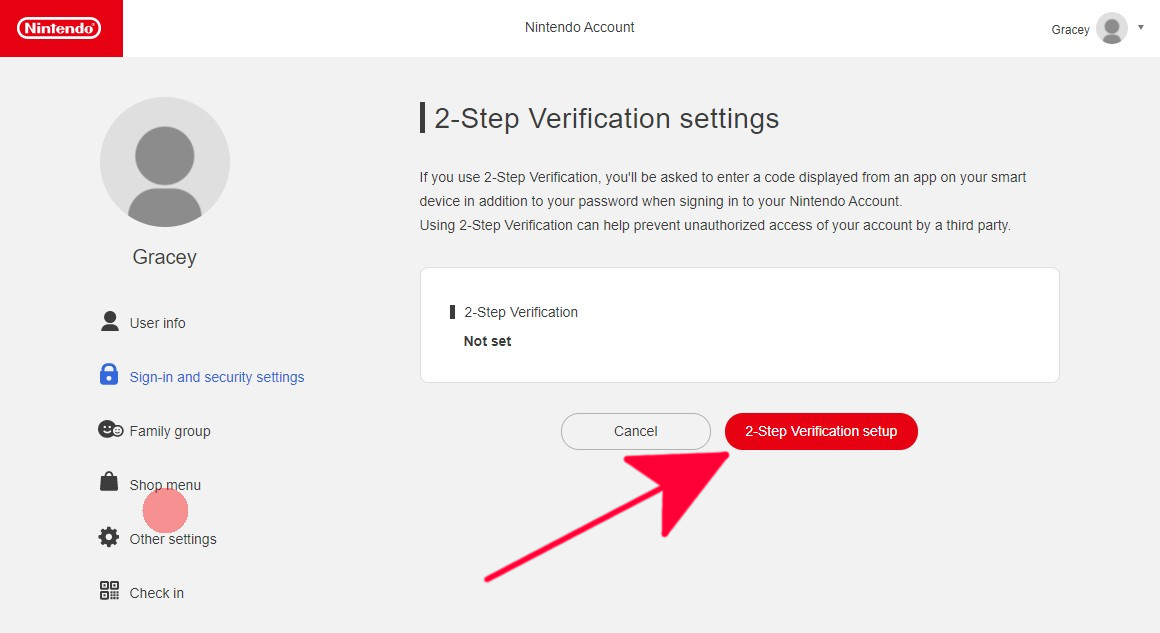
Task: Click the Family group faces icon
Action: (109, 430)
